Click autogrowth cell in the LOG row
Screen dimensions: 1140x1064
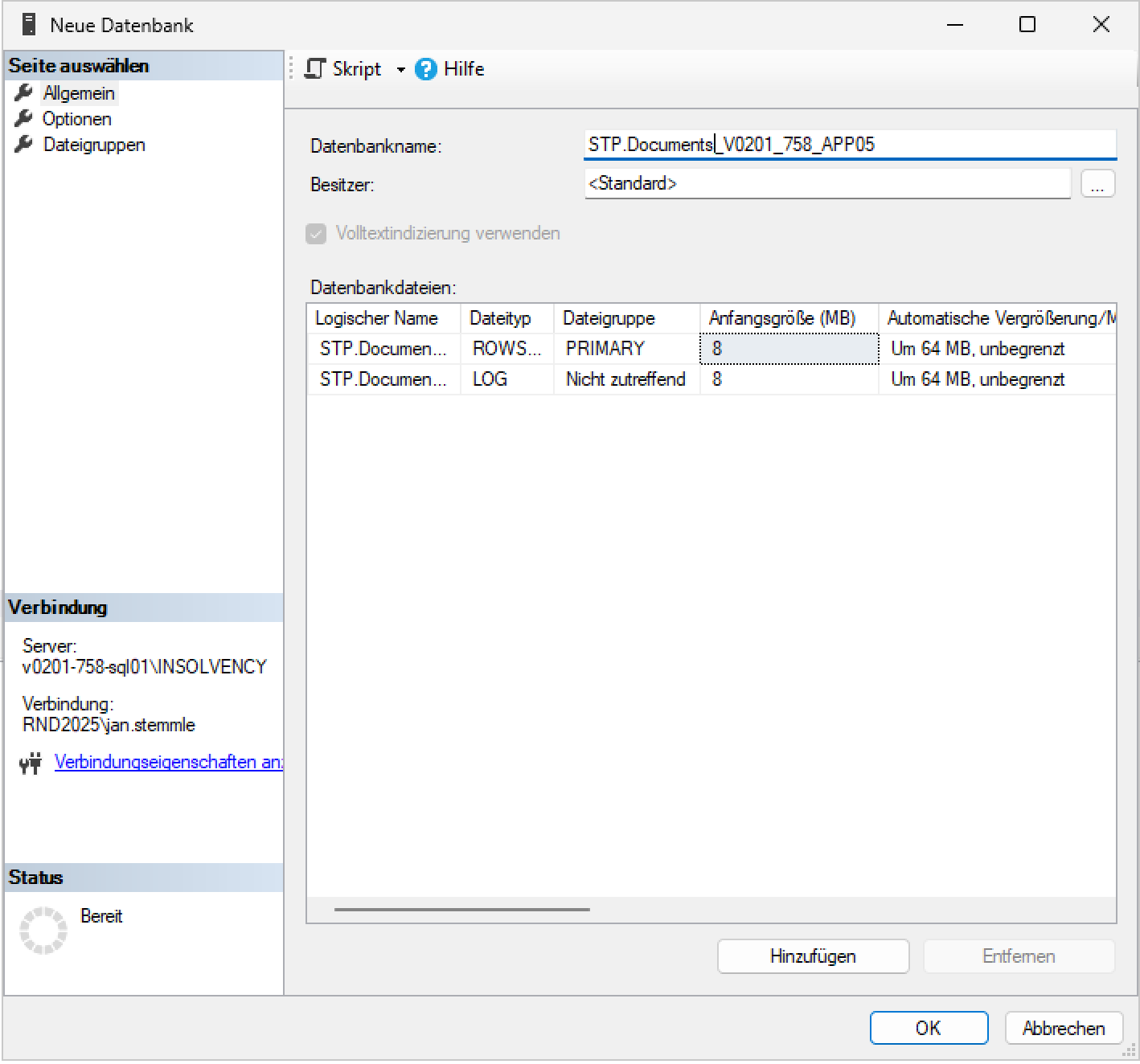click(997, 379)
